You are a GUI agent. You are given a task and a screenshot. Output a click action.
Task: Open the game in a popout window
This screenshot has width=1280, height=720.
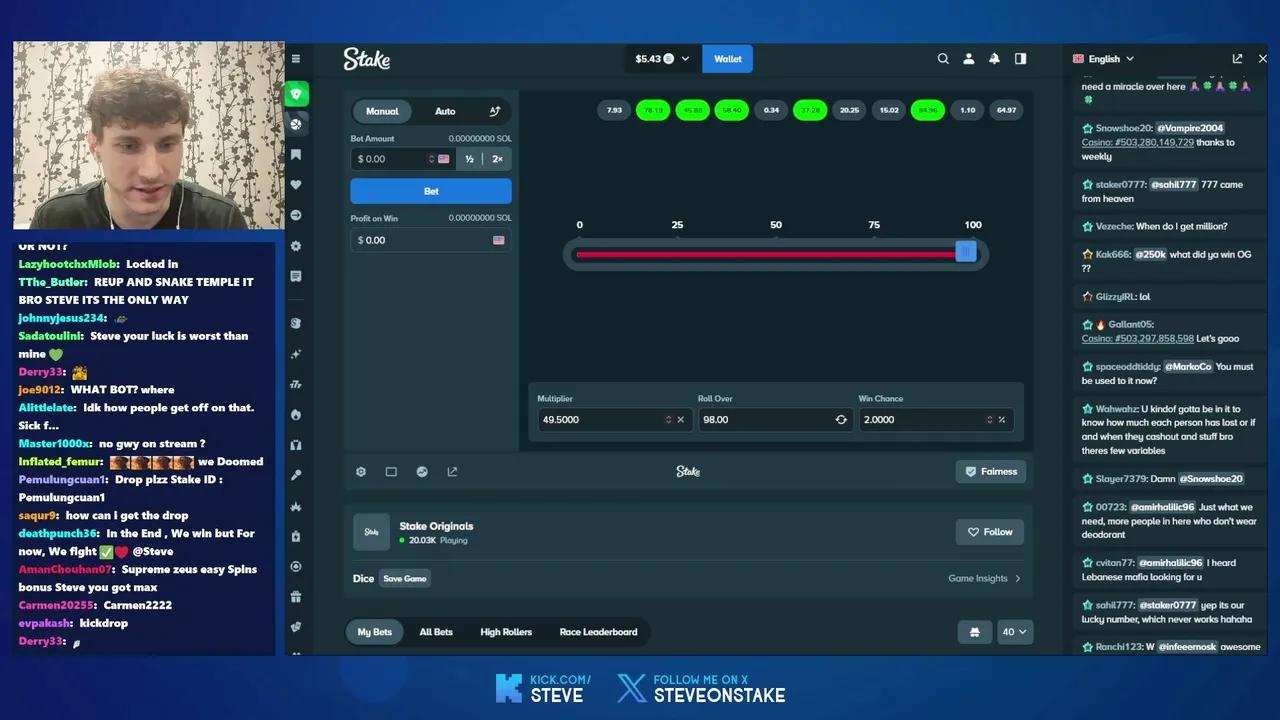pyautogui.click(x=452, y=472)
